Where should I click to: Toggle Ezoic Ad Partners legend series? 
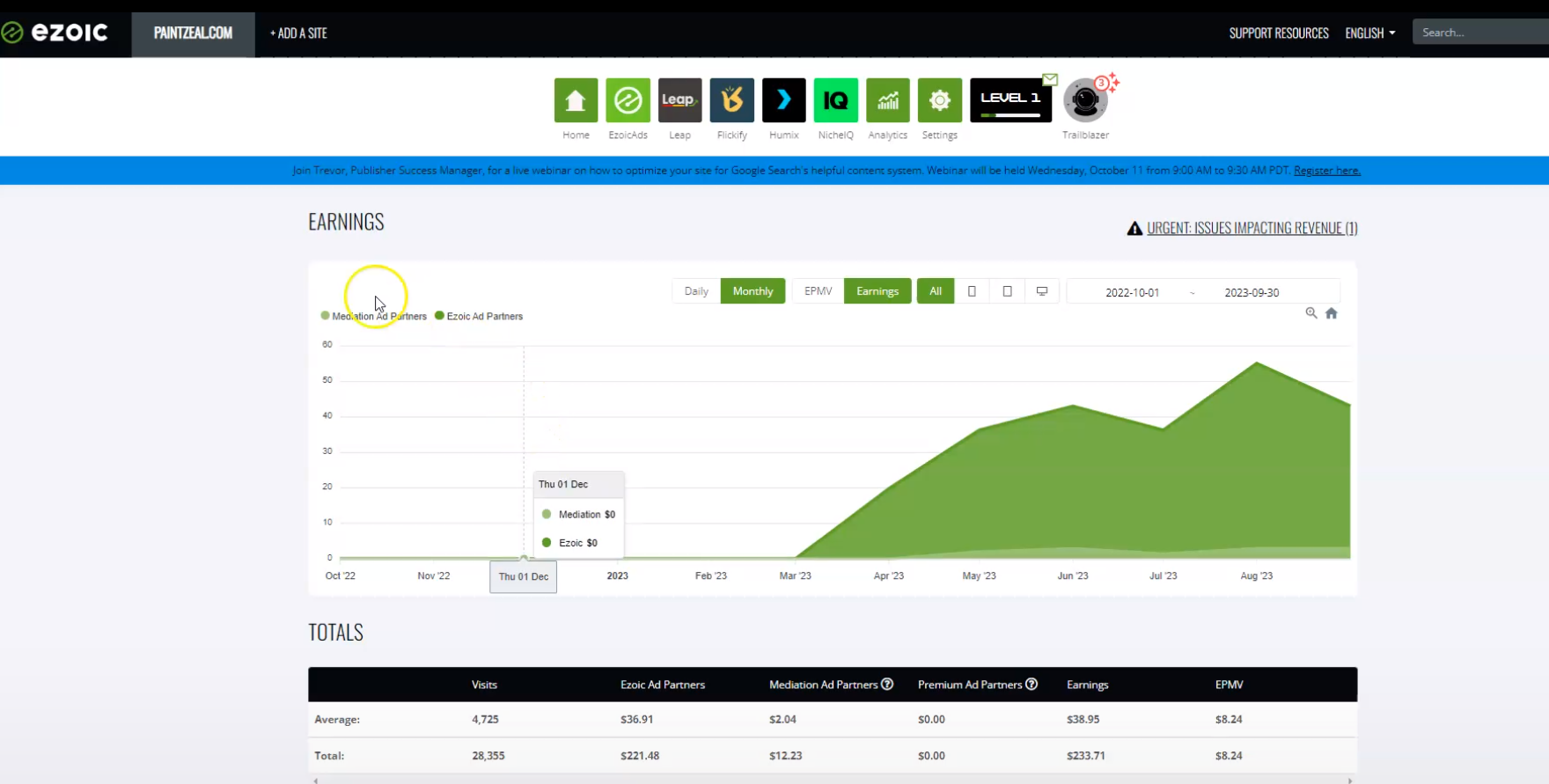coord(479,316)
